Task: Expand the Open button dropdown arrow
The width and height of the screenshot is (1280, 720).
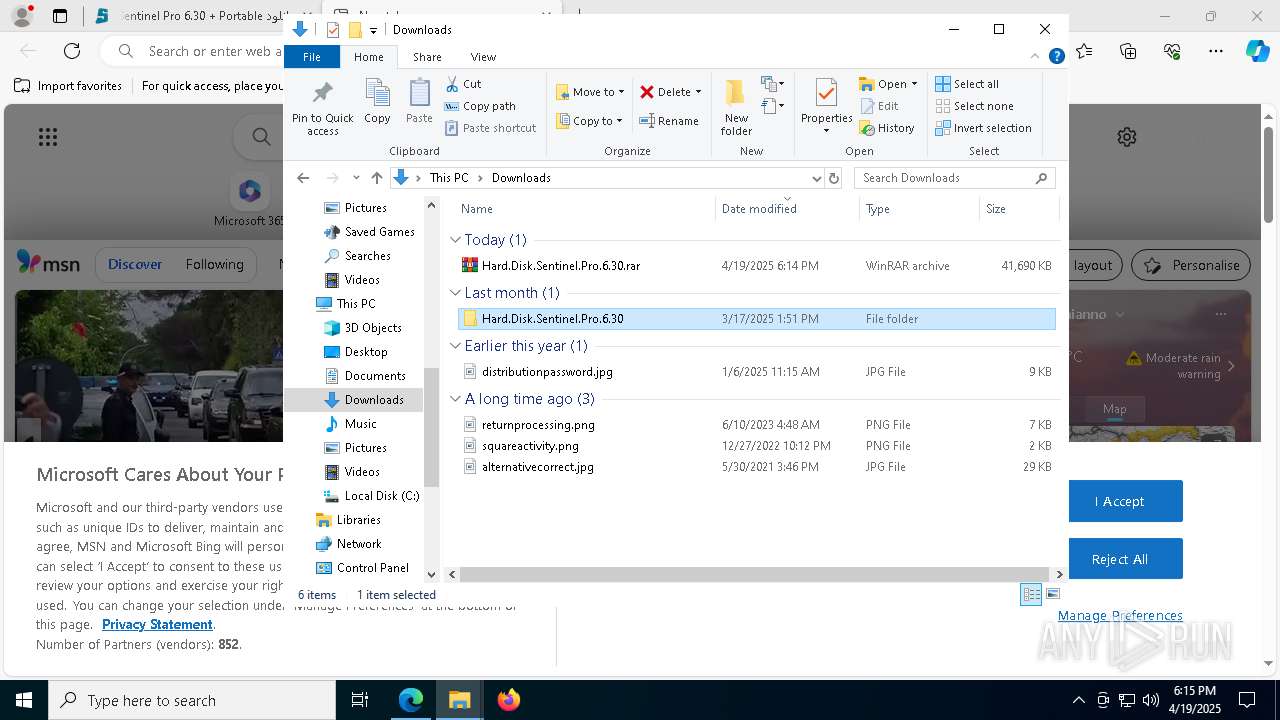Action: [x=914, y=84]
